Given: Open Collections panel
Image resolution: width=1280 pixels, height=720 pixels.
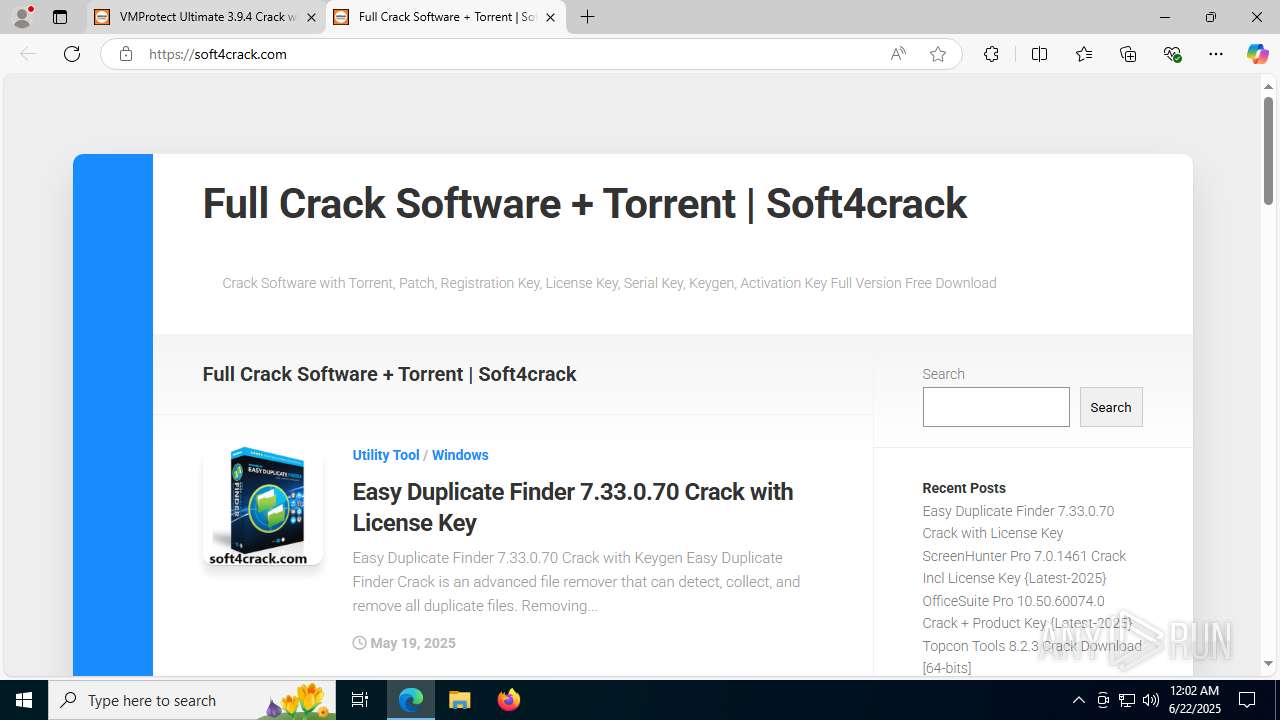Looking at the screenshot, I should [x=1128, y=54].
